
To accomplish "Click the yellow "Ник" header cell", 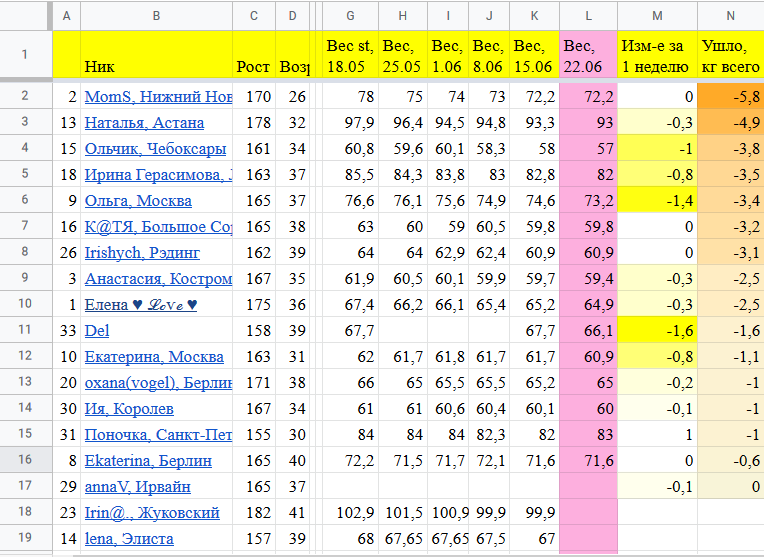I will (x=156, y=56).
